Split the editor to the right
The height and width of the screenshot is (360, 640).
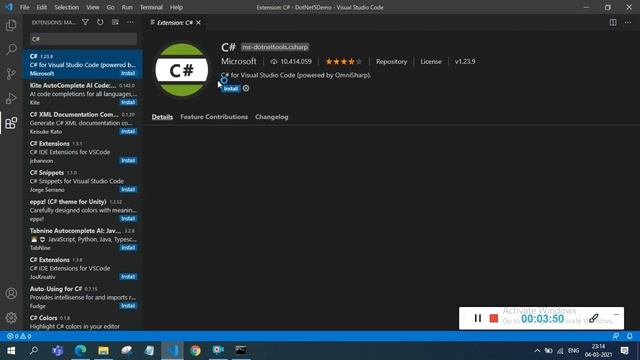point(613,22)
